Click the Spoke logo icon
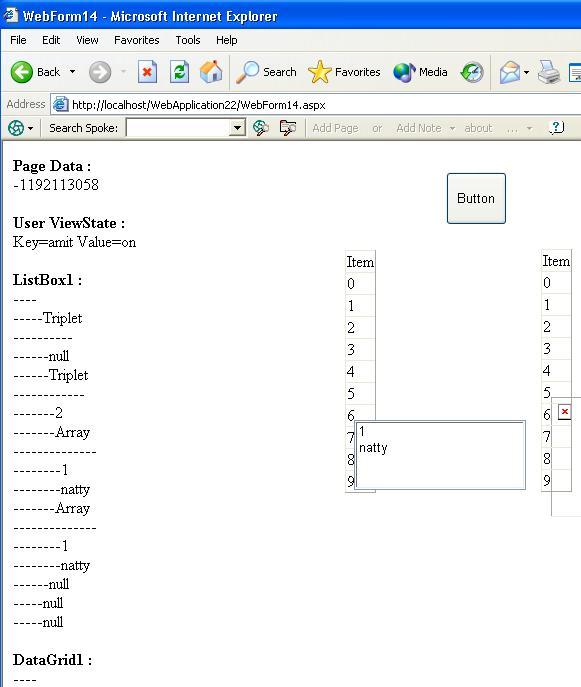 click(x=16, y=128)
